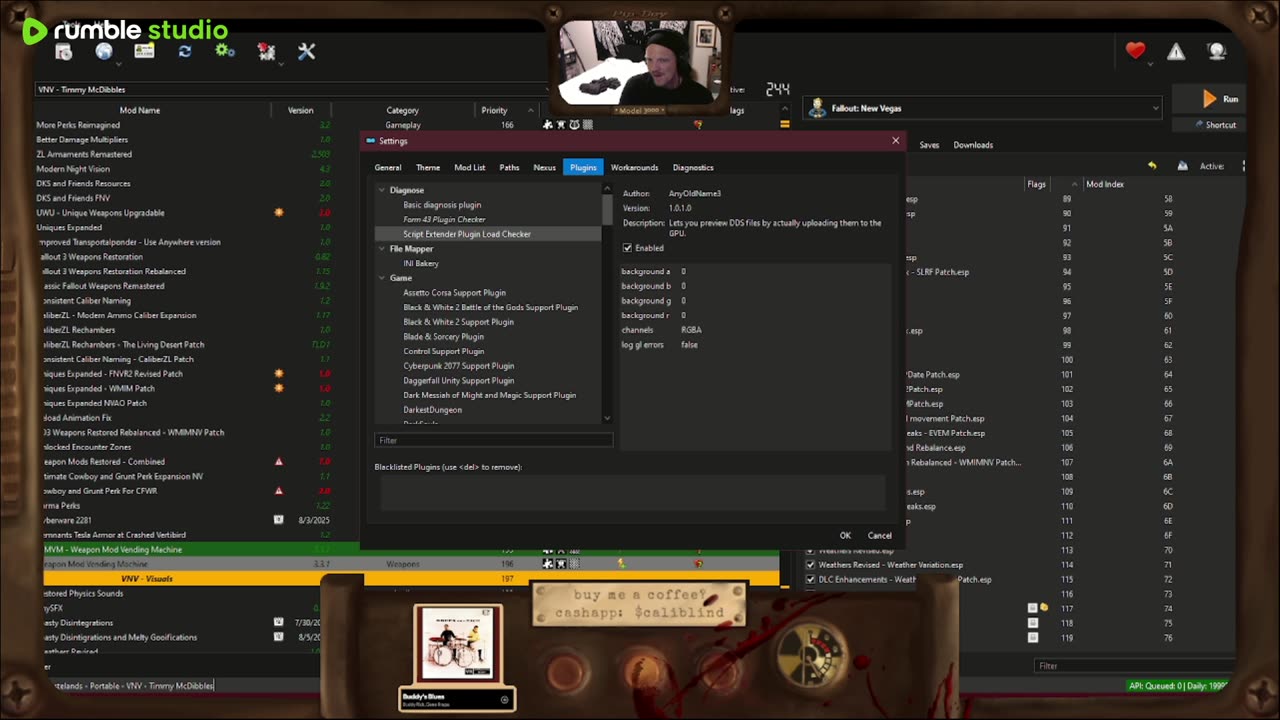This screenshot has width=1280, height=720.
Task: Open the install mod from archive icon
Action: pos(64,52)
